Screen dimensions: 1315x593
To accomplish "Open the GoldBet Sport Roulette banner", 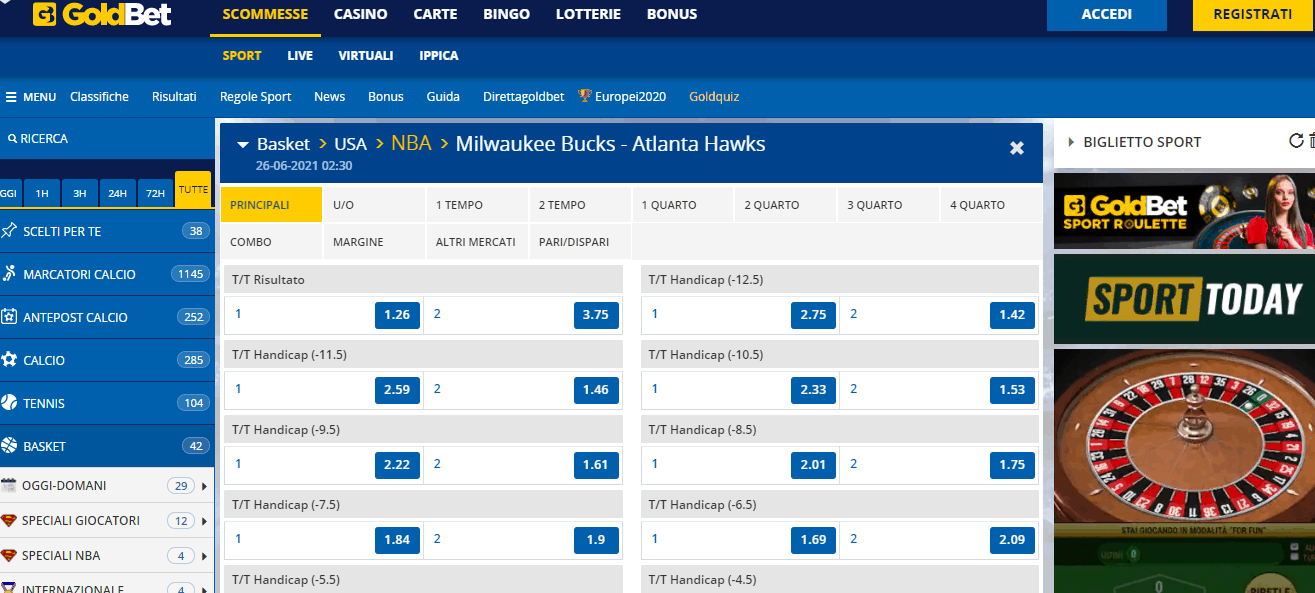I will tap(1184, 210).
